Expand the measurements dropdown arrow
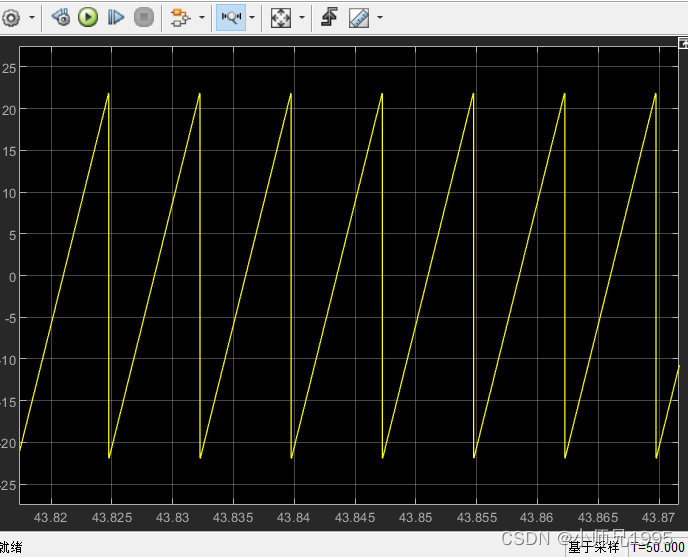 (380, 18)
